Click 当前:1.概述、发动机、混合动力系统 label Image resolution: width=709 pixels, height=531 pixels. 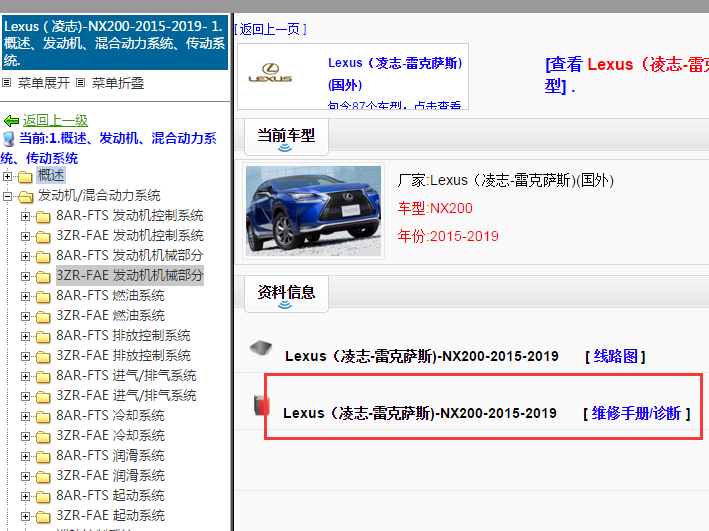(109, 148)
